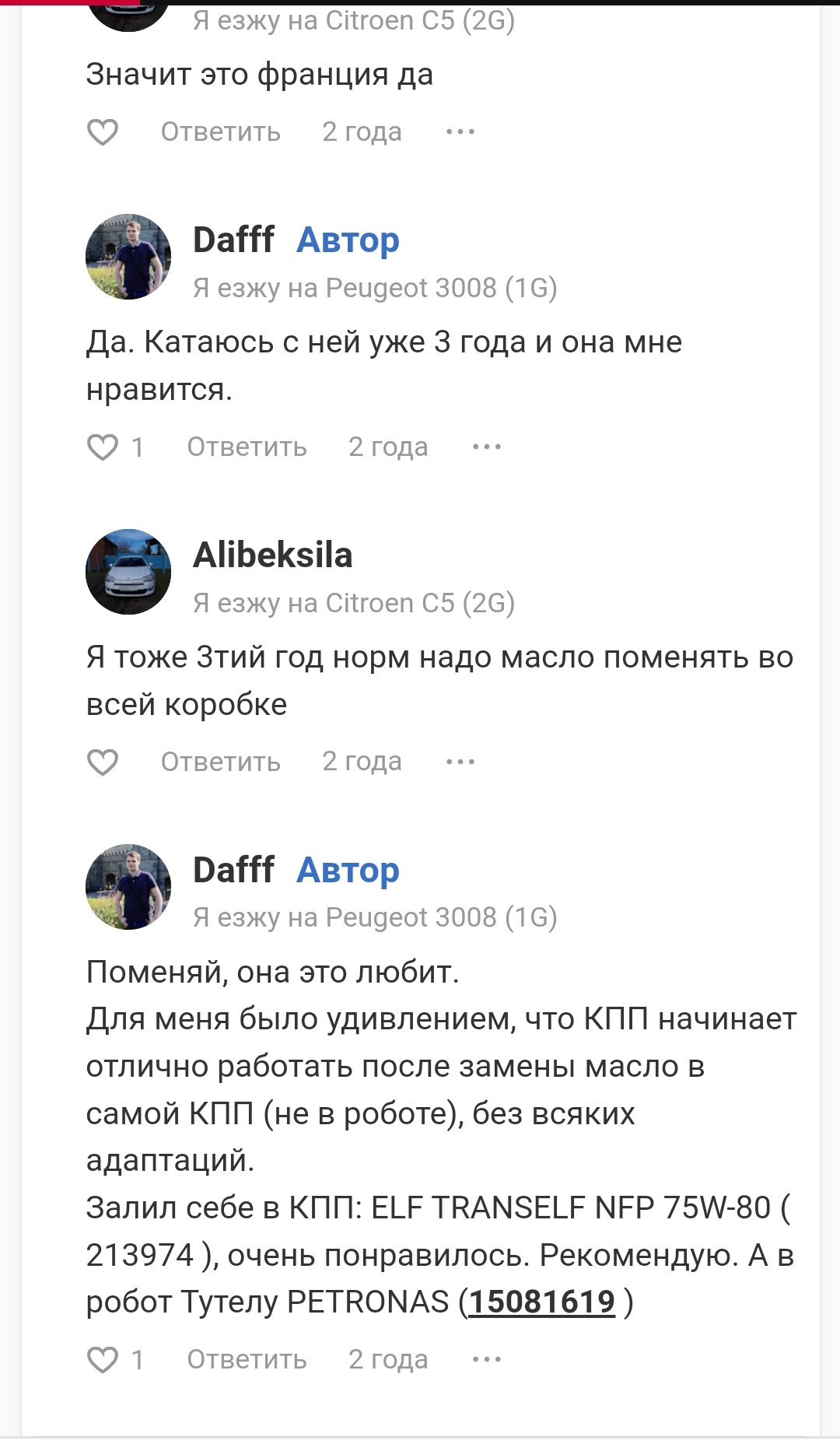Open more options for 'Значит это франция да' comment
Image resolution: width=840 pixels, height=1444 pixels.
[x=460, y=132]
